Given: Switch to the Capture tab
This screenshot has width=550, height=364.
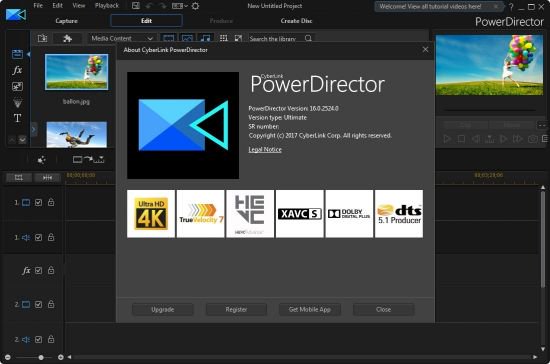Looking at the screenshot, I should [67, 21].
